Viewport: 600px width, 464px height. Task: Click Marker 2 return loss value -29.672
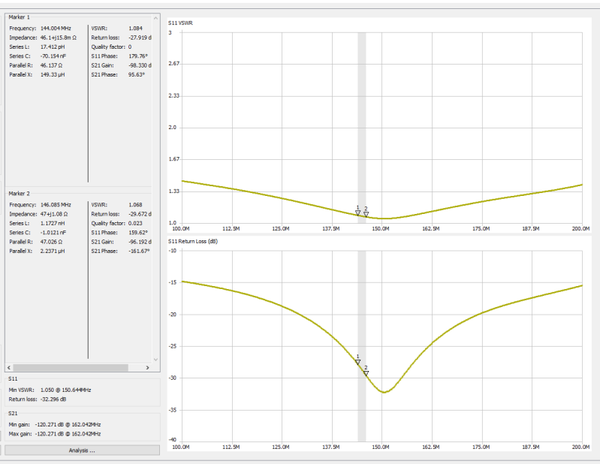140,214
